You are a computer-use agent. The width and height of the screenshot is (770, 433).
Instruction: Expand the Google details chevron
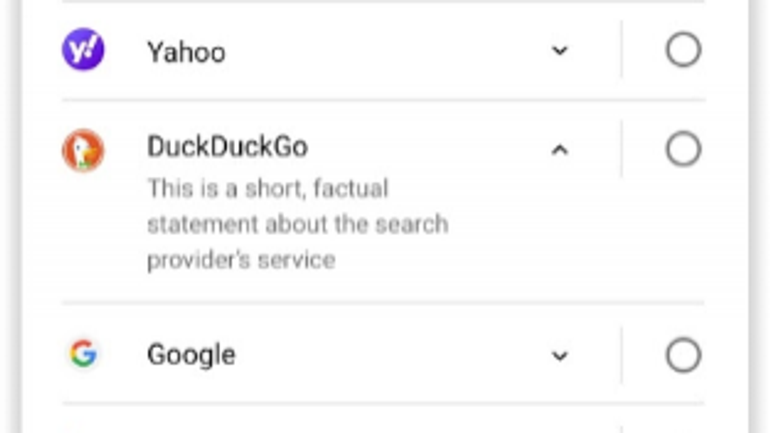(560, 355)
